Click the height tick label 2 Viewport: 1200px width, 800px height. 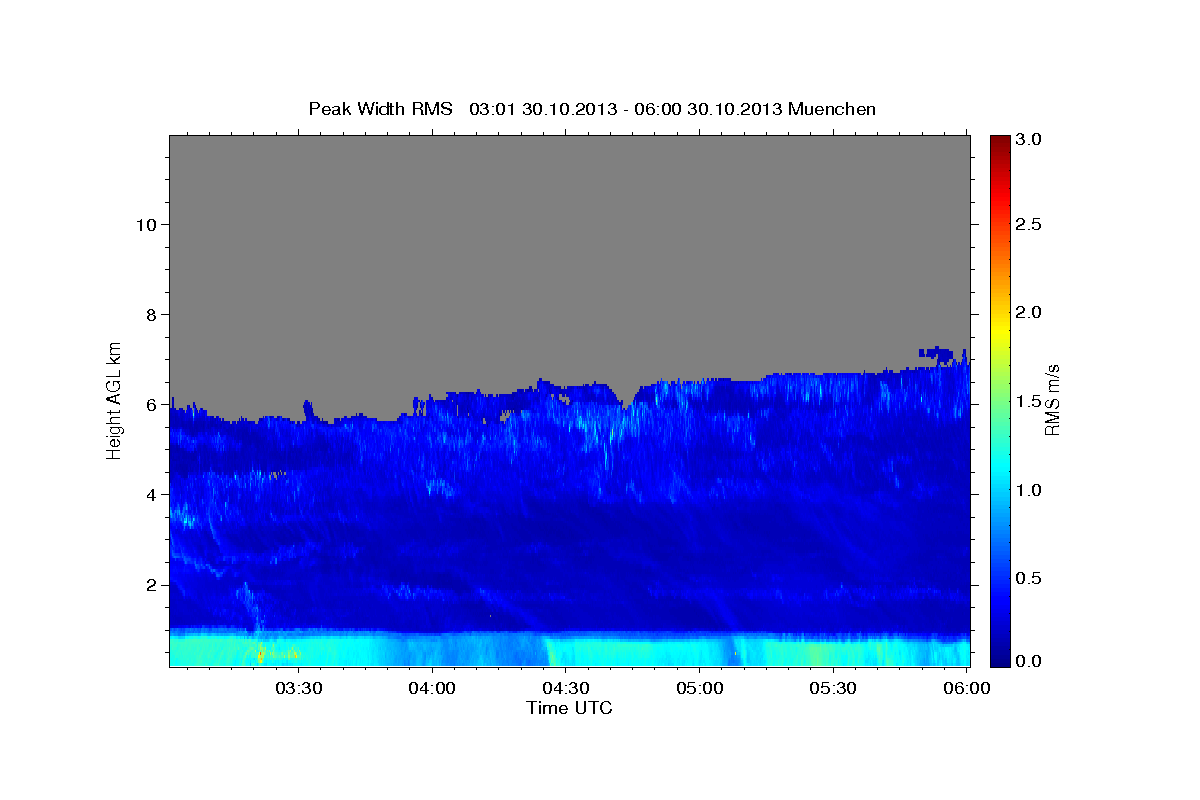pos(149,585)
